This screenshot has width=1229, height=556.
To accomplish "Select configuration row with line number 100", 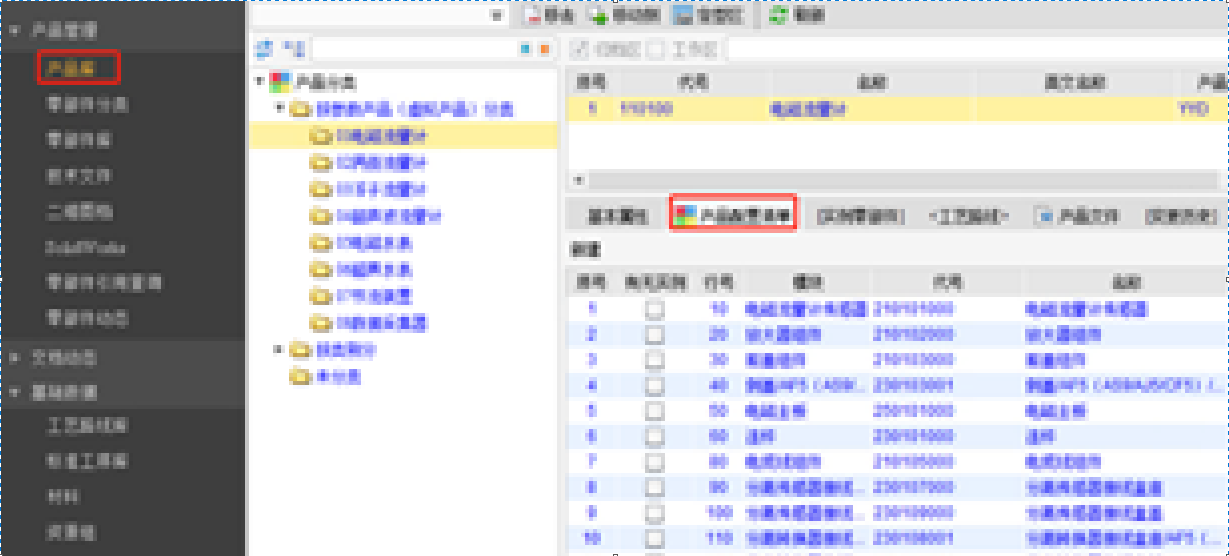I will (x=897, y=513).
